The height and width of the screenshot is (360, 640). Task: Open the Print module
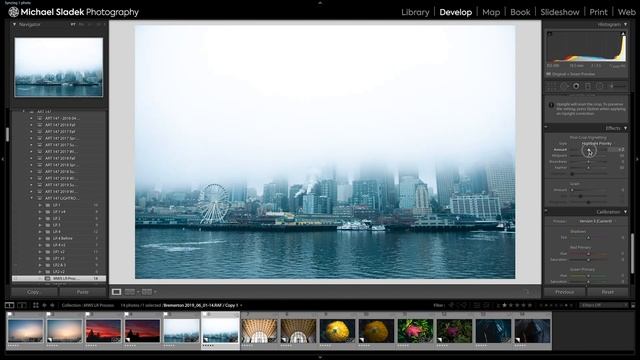(x=598, y=12)
